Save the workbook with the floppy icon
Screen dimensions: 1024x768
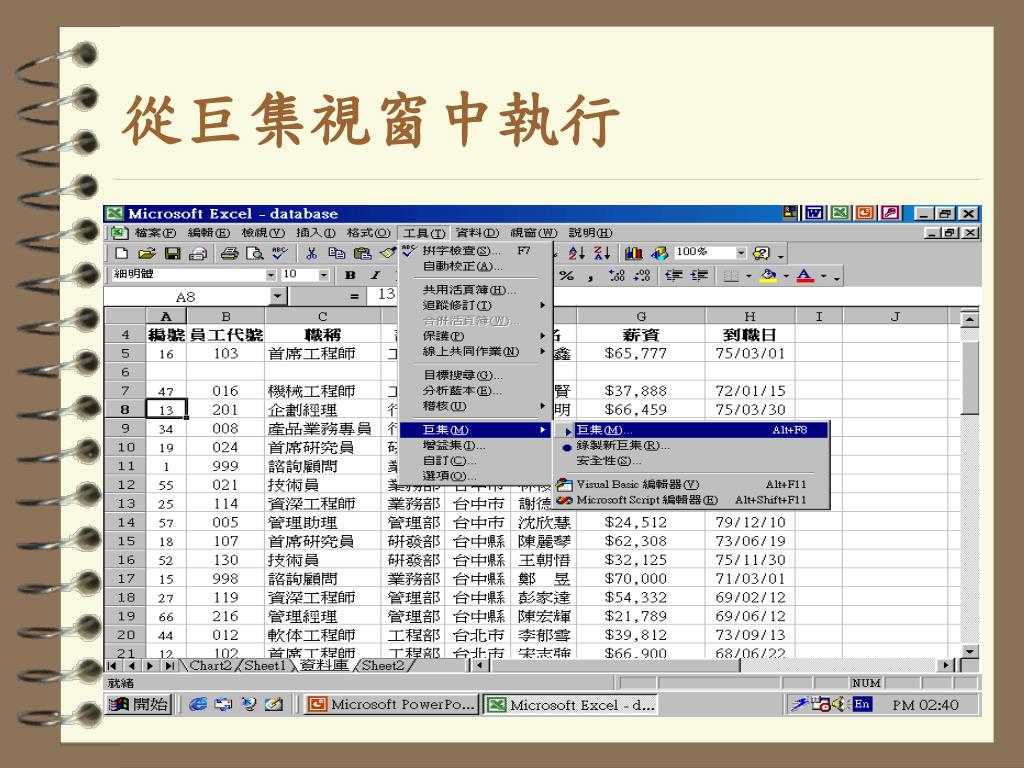point(172,253)
